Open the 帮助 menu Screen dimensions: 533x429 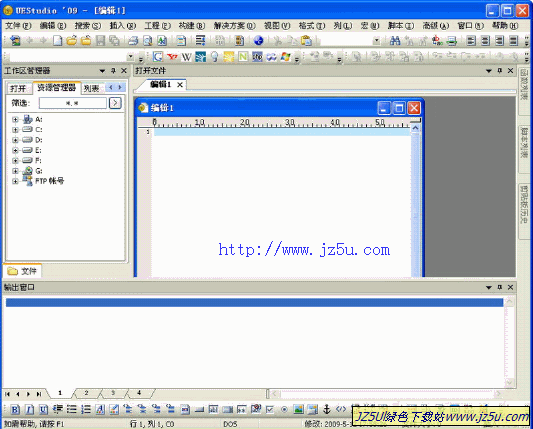(505, 25)
